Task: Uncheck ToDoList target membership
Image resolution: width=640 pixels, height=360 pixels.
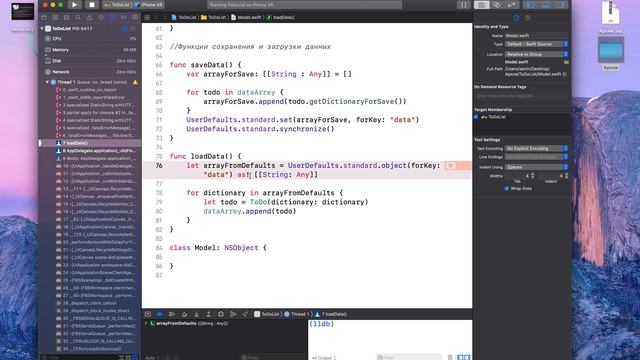Action: coord(476,117)
